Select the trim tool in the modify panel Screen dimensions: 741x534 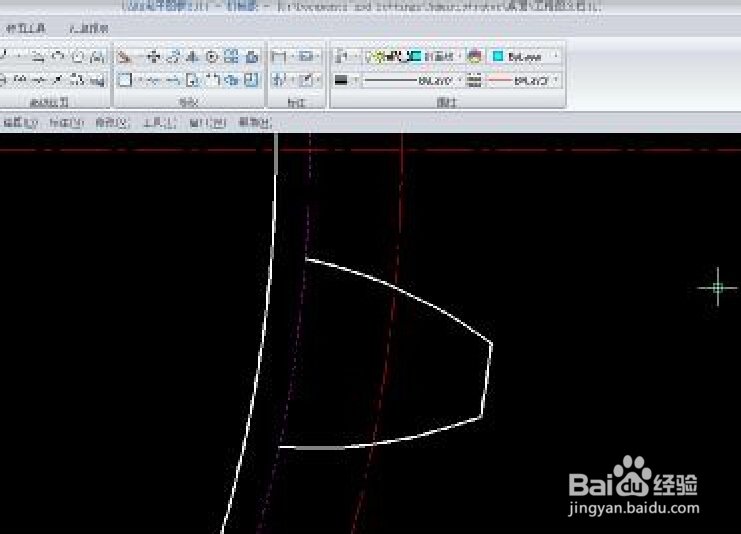click(152, 80)
